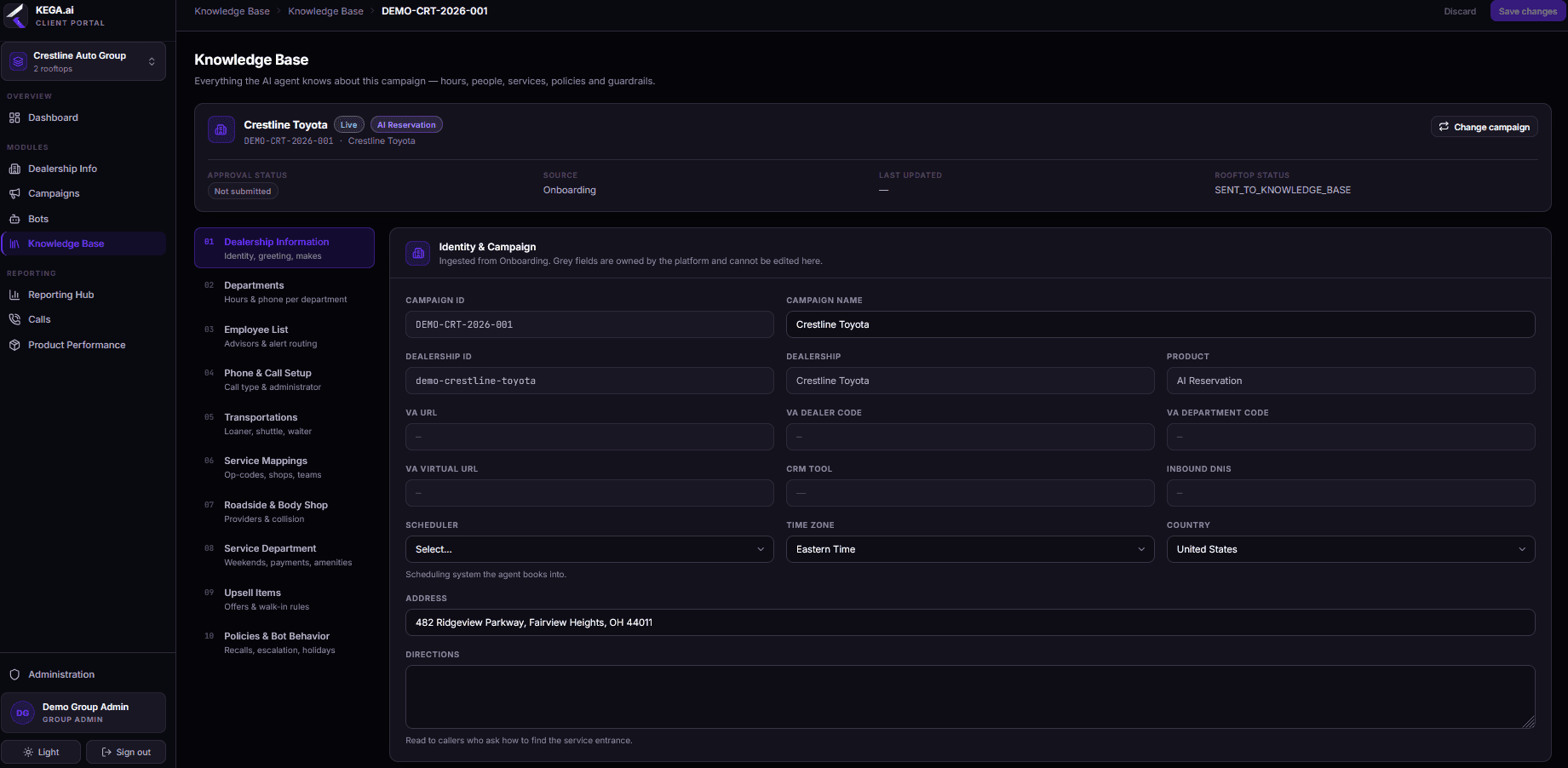Click Change campaign button
1568x768 pixels.
pos(1485,127)
